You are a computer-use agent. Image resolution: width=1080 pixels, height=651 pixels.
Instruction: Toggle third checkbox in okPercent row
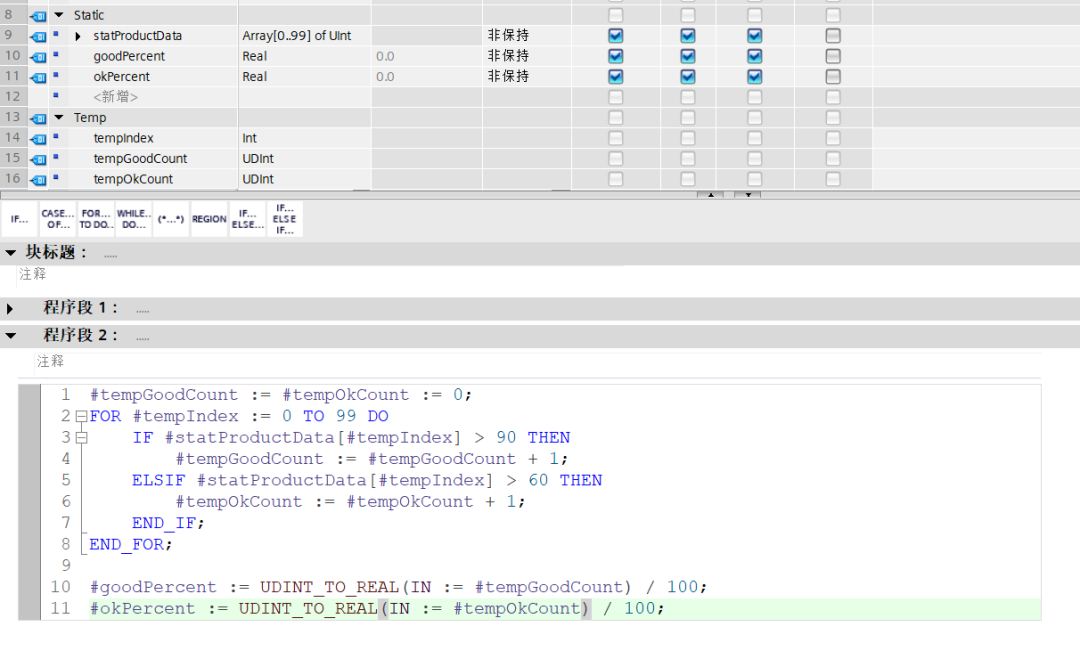tap(754, 76)
